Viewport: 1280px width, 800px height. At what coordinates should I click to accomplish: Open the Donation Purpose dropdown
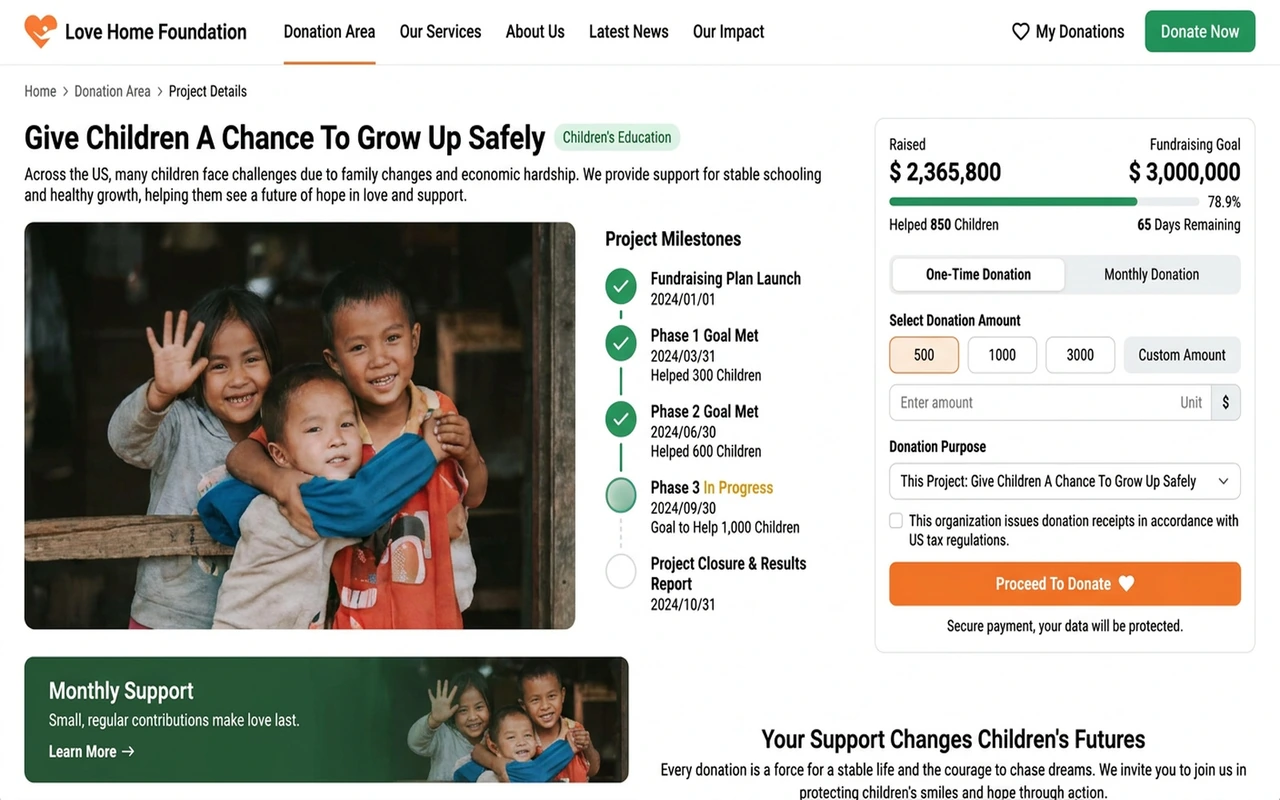click(1065, 481)
